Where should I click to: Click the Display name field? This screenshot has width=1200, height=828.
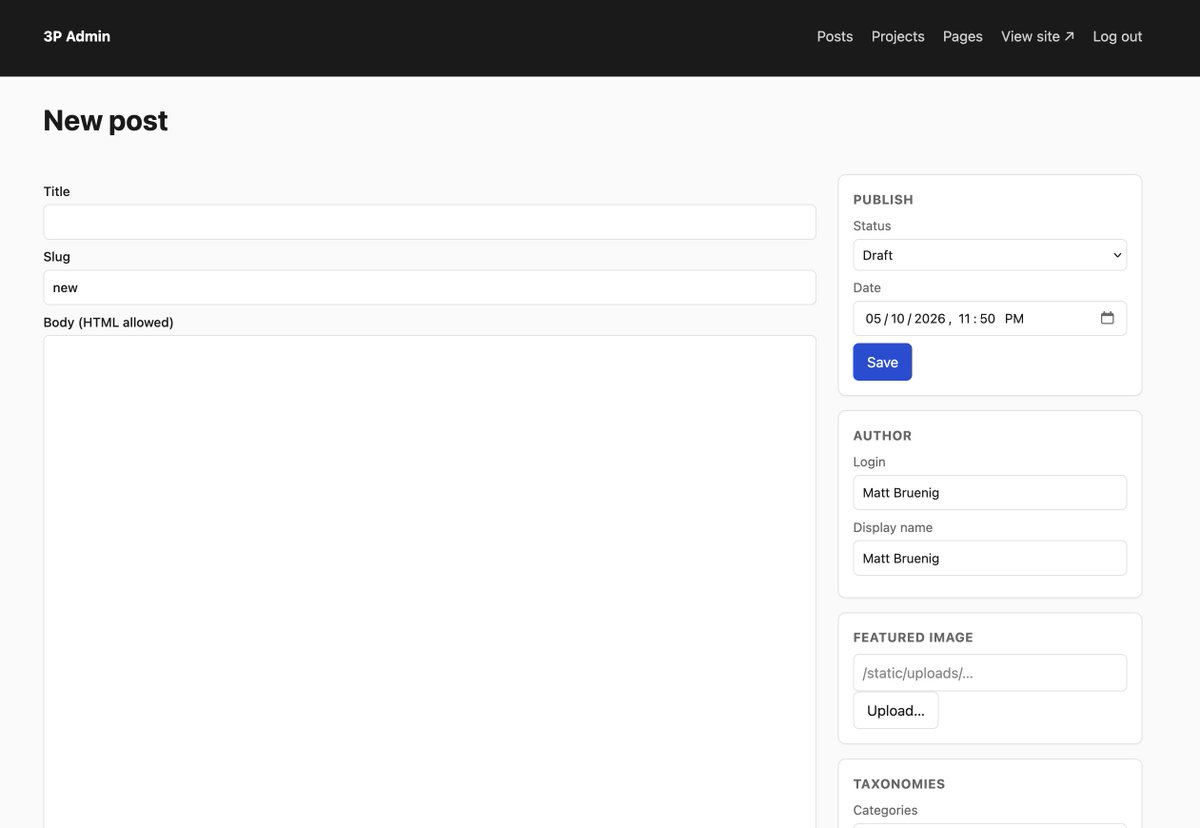click(x=990, y=558)
